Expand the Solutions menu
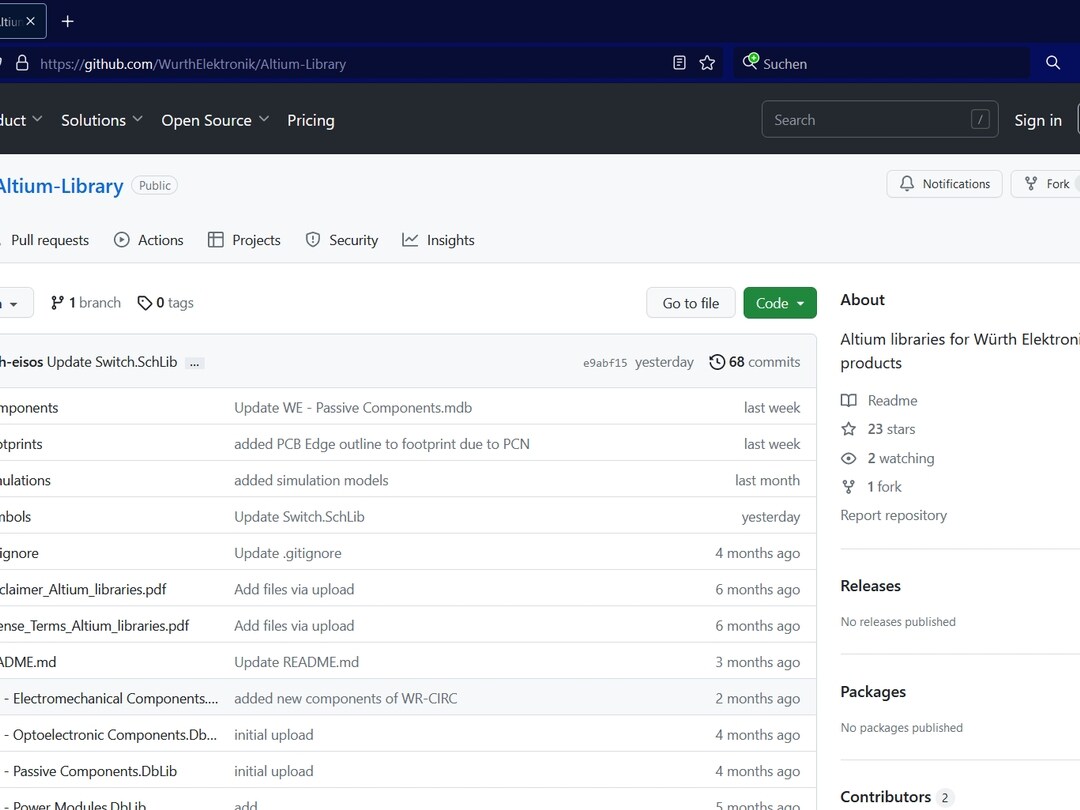 (101, 120)
